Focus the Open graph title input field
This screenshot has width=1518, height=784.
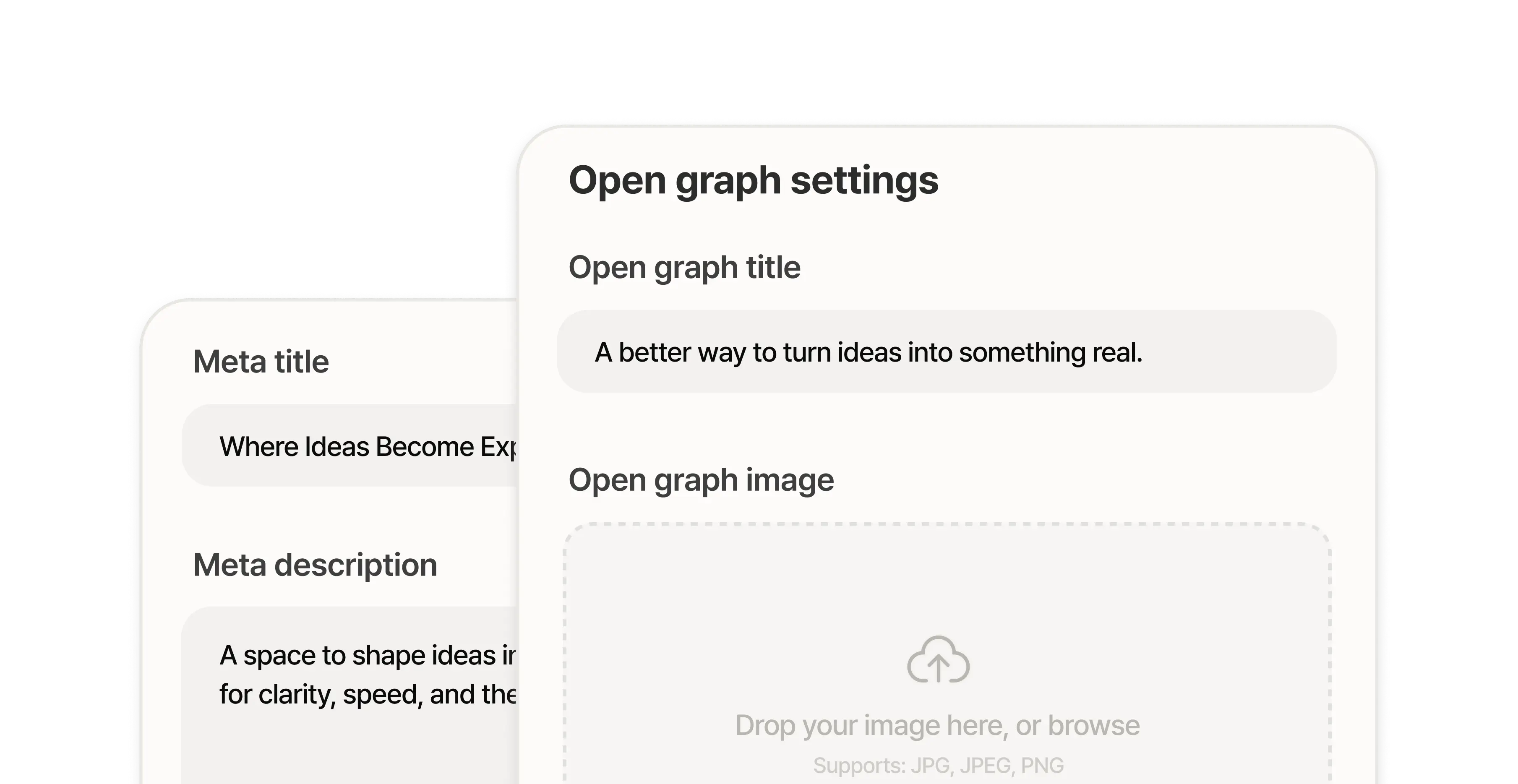click(x=947, y=352)
